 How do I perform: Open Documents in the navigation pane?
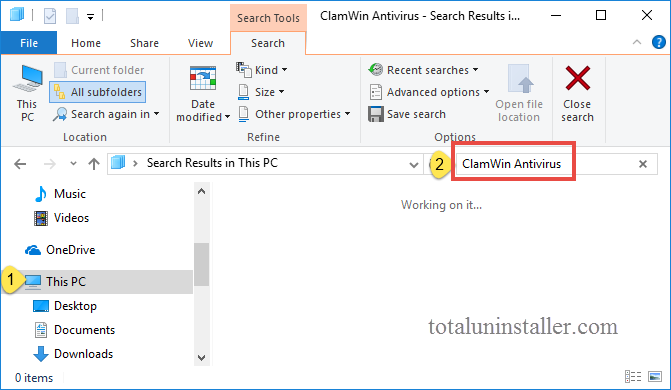pos(74,330)
